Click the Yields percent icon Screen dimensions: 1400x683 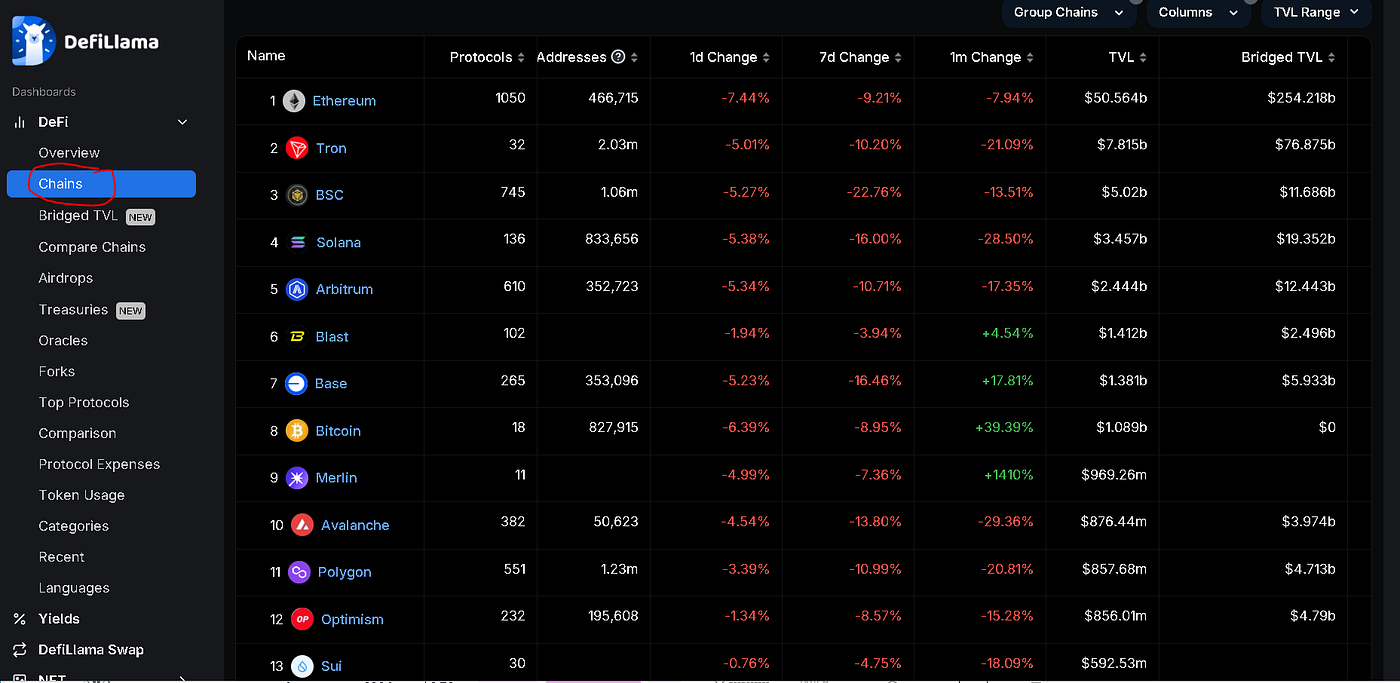(x=19, y=619)
